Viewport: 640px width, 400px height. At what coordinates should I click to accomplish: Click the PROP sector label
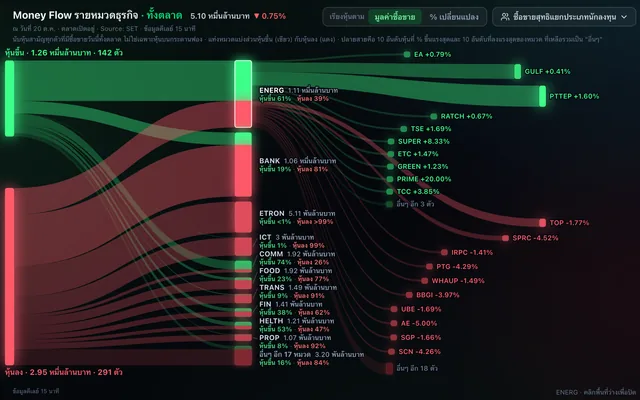[x=269, y=338]
